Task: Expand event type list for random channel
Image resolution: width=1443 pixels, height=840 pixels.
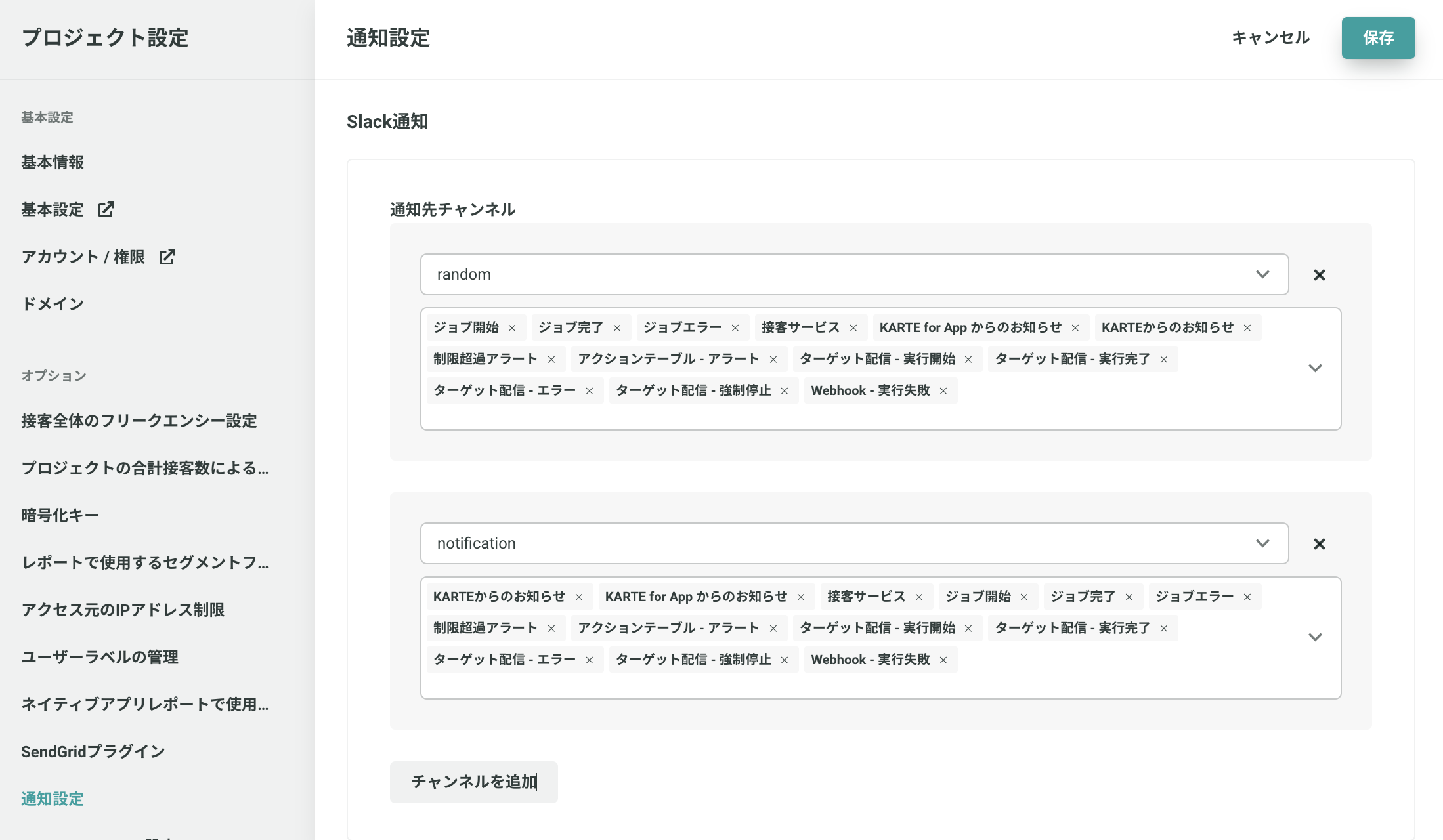Action: pyautogui.click(x=1315, y=368)
